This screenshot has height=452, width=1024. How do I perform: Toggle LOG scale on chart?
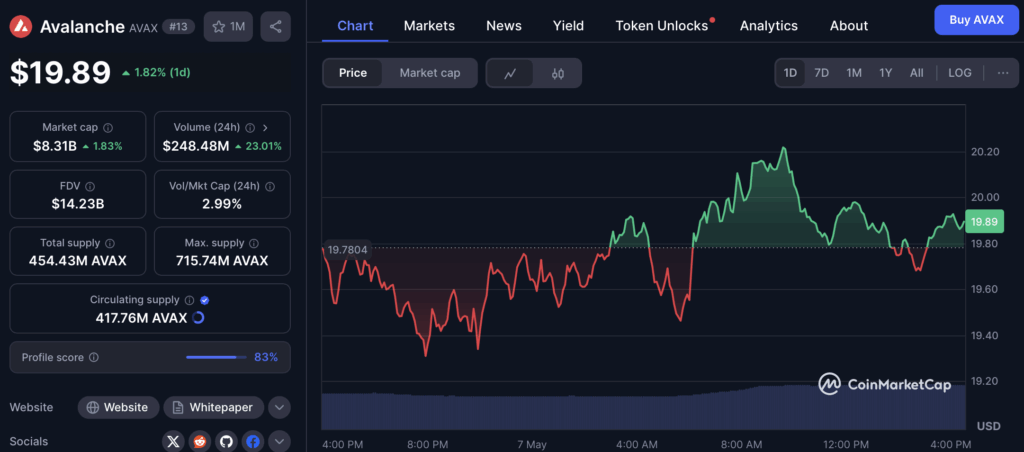click(x=960, y=73)
